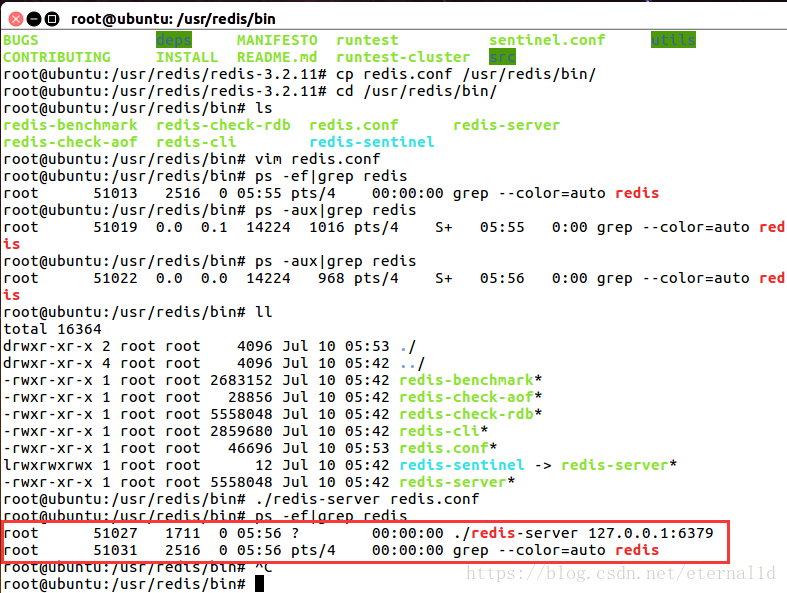787x593 pixels.
Task: Click process ID 51013
Action: point(115,193)
